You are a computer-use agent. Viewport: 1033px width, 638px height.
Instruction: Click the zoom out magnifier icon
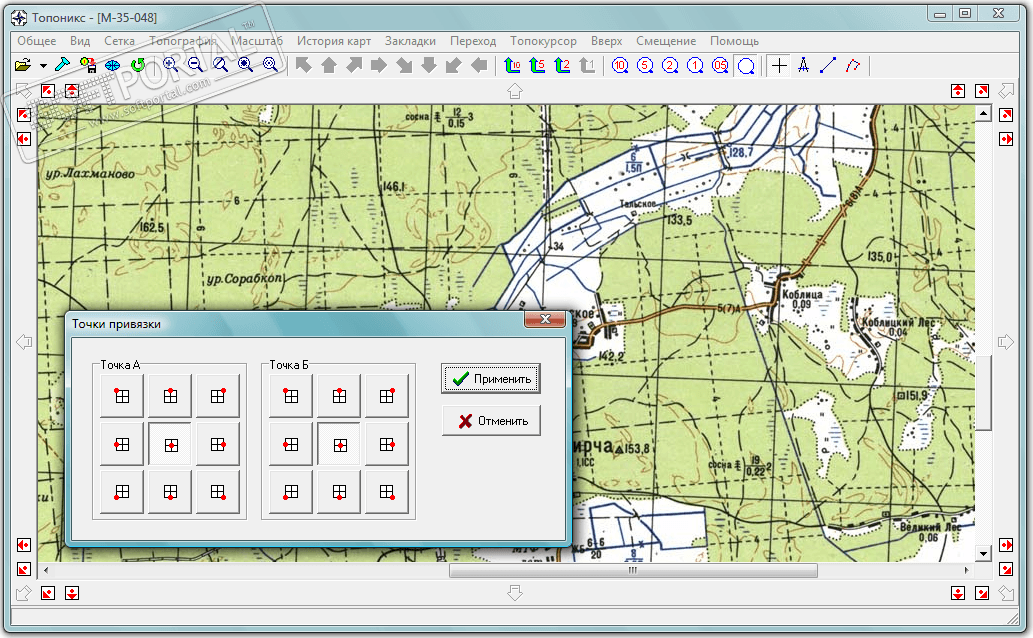[x=195, y=66]
